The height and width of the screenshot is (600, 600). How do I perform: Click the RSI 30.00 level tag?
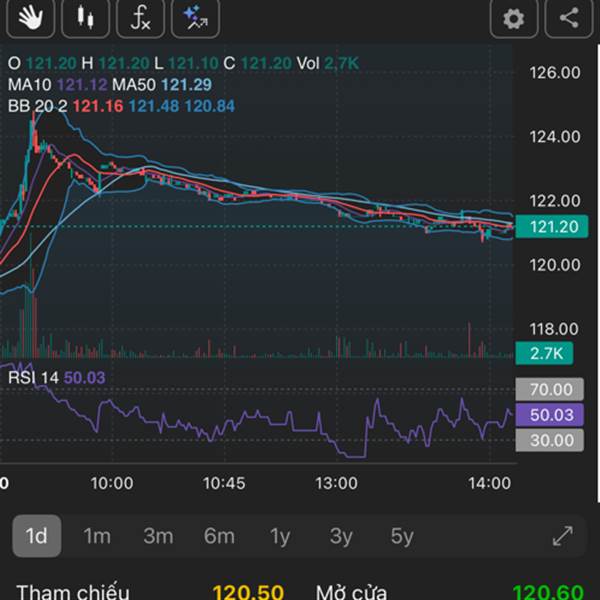tap(549, 440)
